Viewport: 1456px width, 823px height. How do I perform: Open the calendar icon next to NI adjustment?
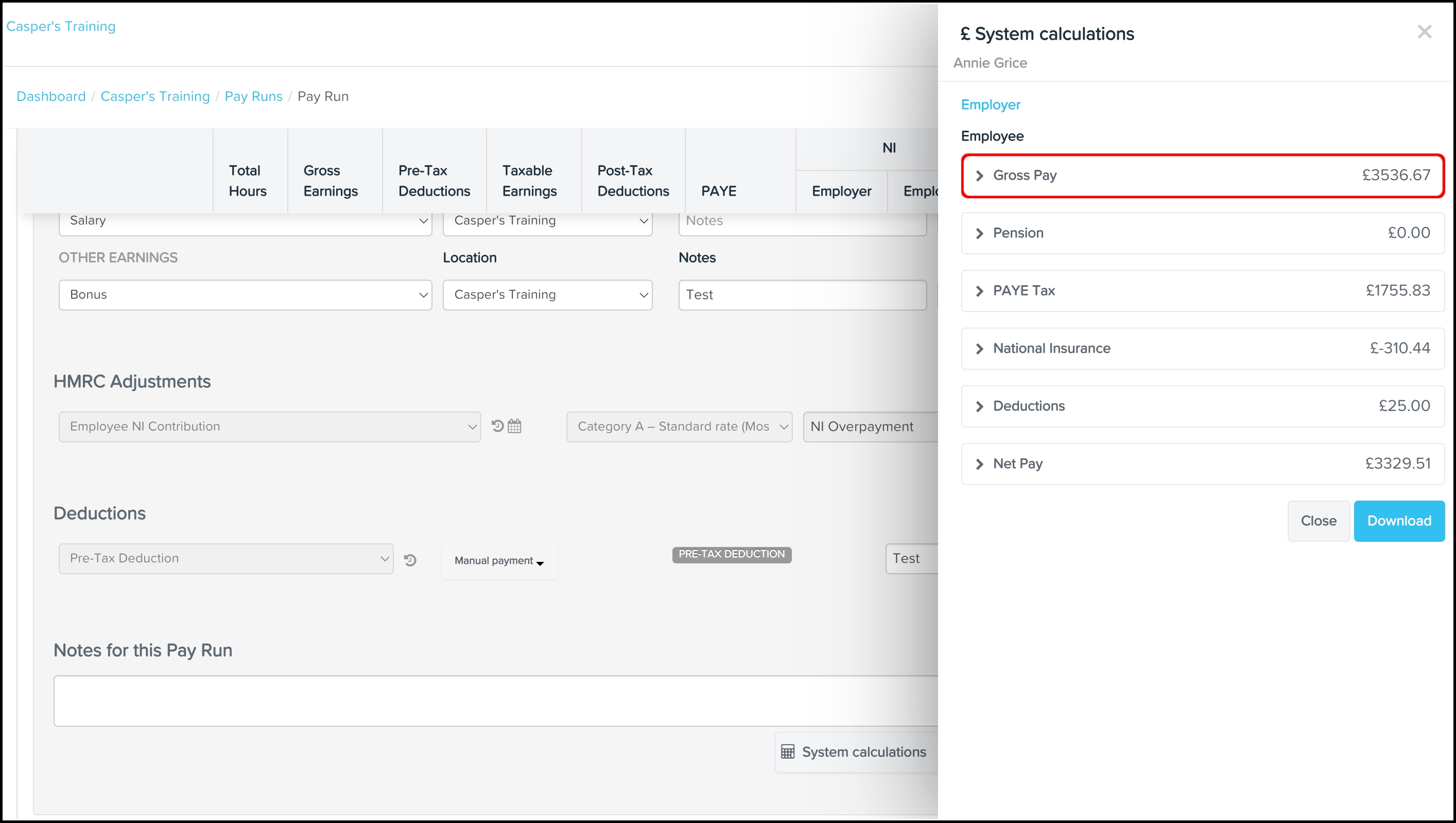514,425
